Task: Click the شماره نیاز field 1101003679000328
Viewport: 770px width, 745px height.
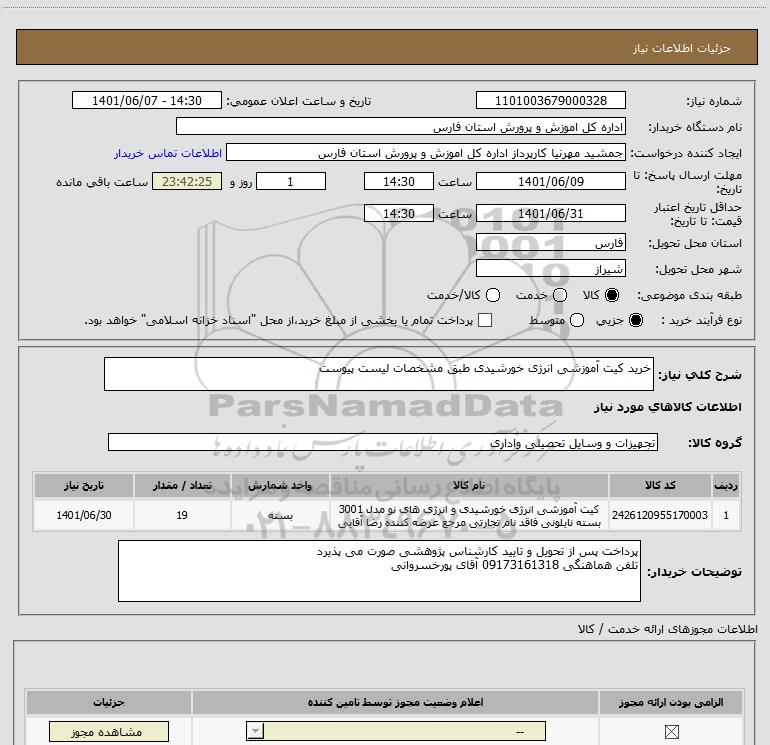Action: coord(550,101)
